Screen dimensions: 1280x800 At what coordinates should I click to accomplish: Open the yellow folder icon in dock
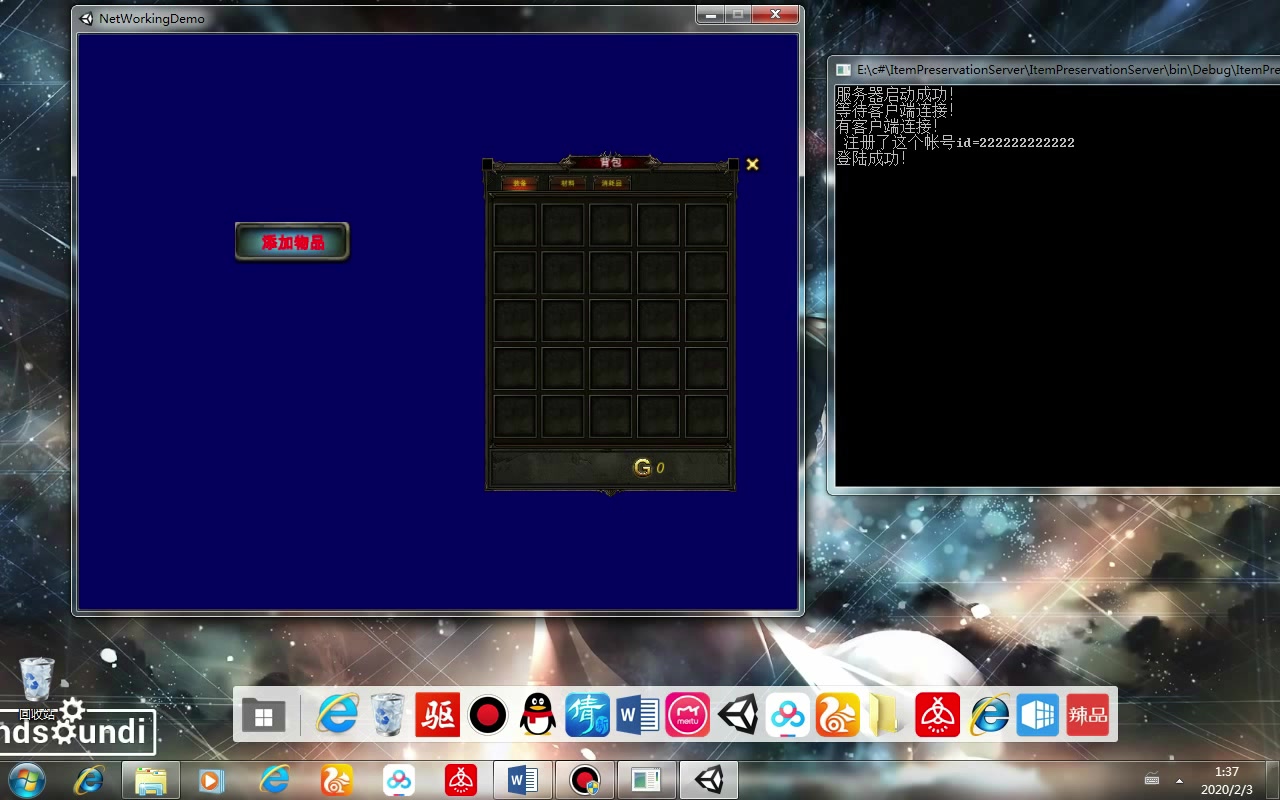pyautogui.click(x=884, y=715)
